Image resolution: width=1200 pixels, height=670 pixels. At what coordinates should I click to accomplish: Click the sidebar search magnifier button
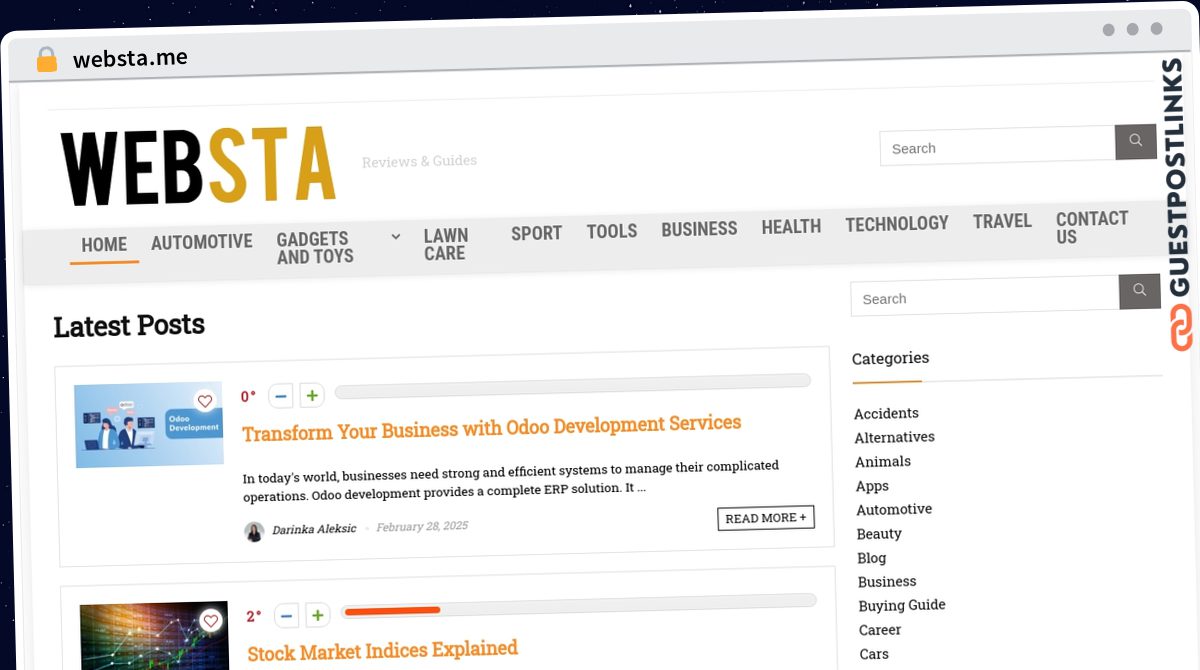point(1139,291)
